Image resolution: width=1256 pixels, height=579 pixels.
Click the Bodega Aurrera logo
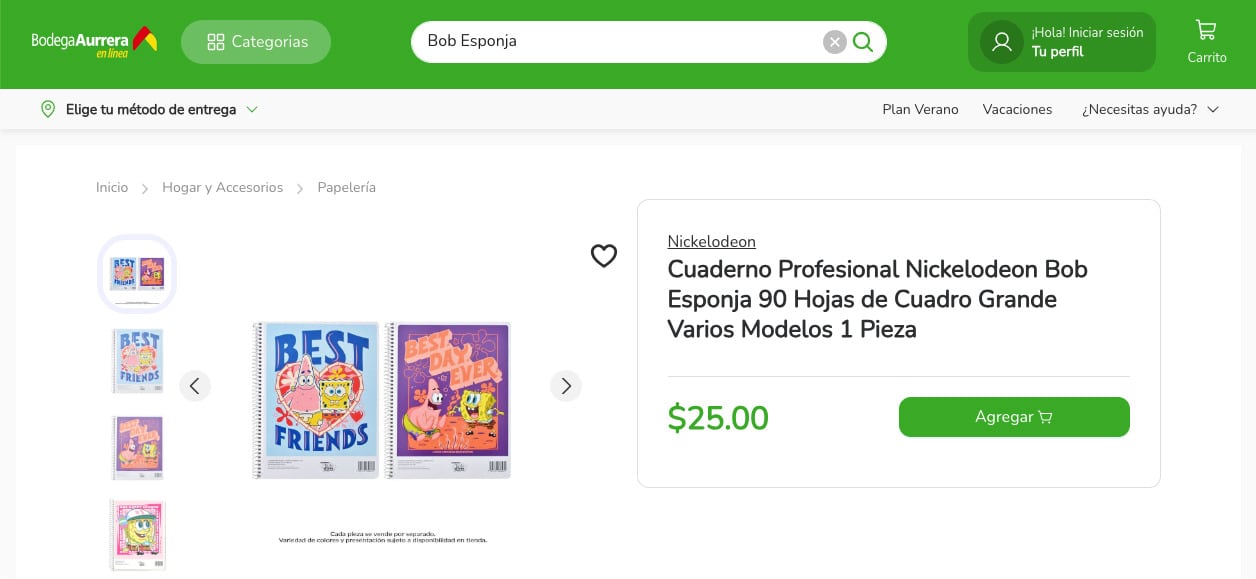(x=94, y=42)
